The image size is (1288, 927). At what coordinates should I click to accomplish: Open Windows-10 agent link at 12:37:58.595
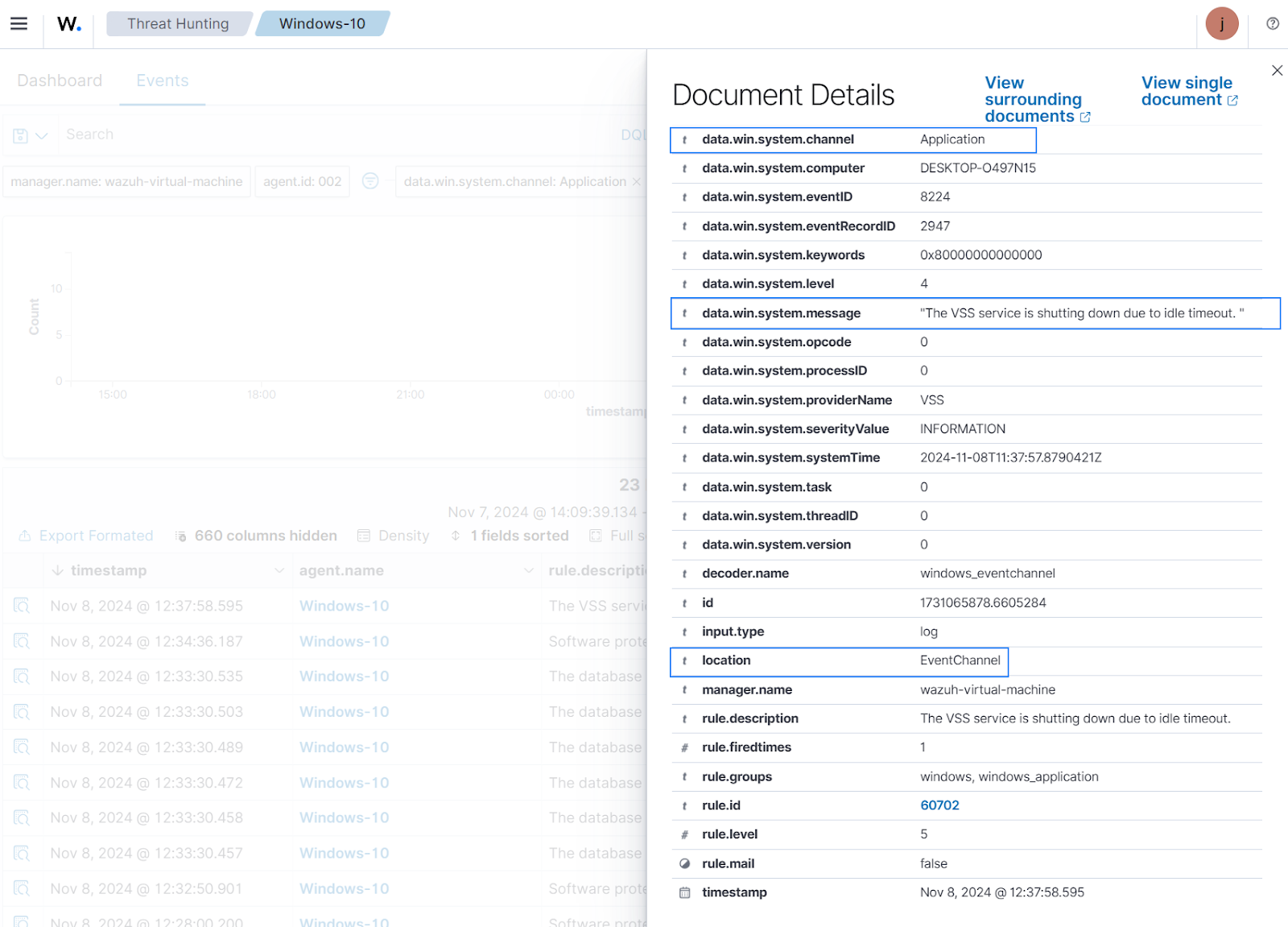click(344, 606)
